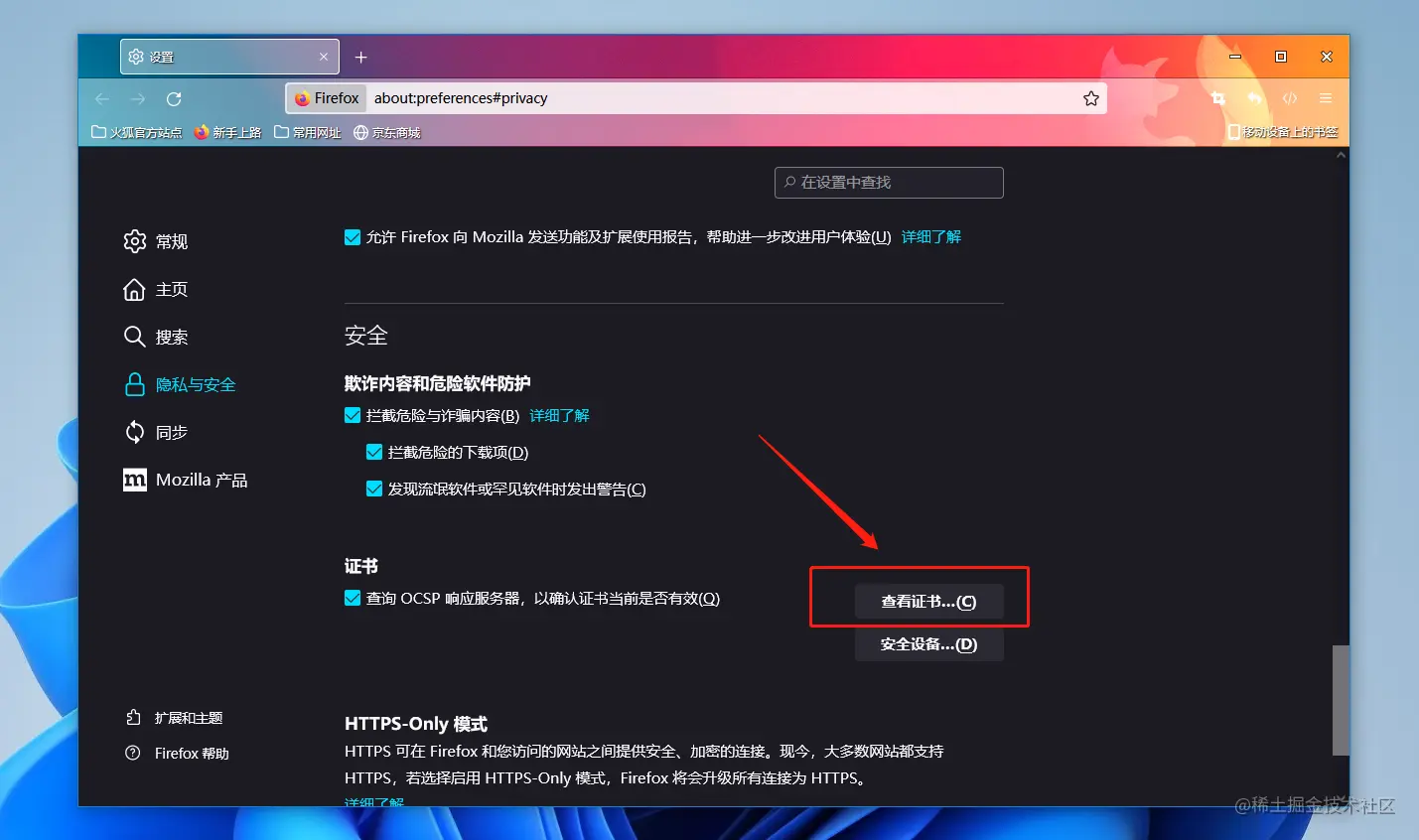Toggle the Mozilla 发送功能及扩展使用报告 checkbox
This screenshot has height=840, width=1419.
coord(353,237)
